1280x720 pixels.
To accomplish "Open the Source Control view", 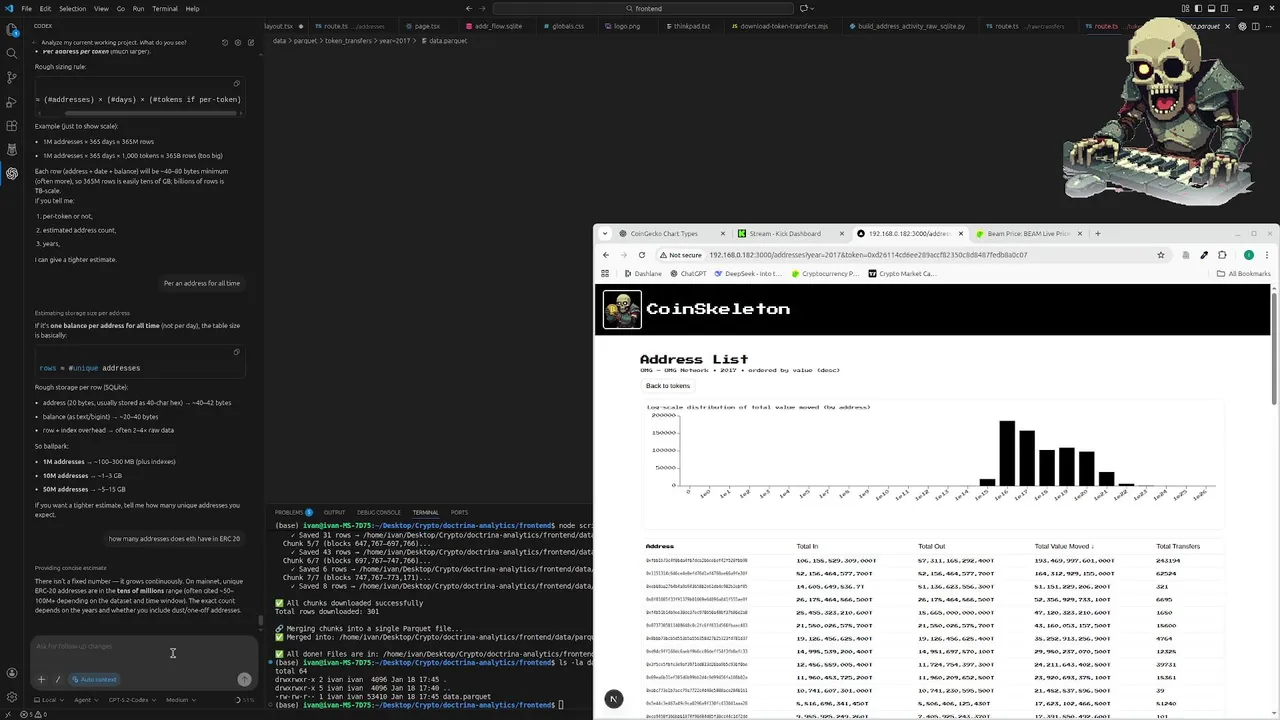I will click(x=11, y=77).
